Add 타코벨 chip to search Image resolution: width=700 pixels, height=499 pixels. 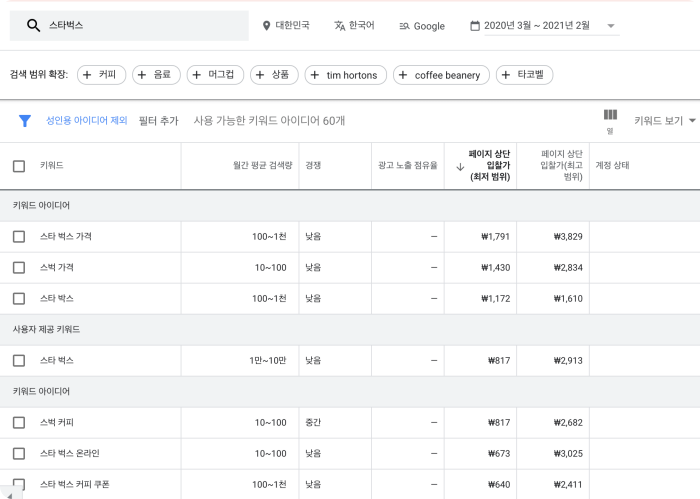click(525, 75)
